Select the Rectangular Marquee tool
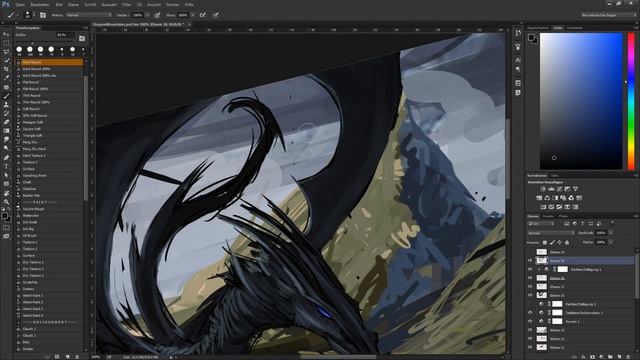Image resolution: width=640 pixels, height=360 pixels. tap(6, 43)
